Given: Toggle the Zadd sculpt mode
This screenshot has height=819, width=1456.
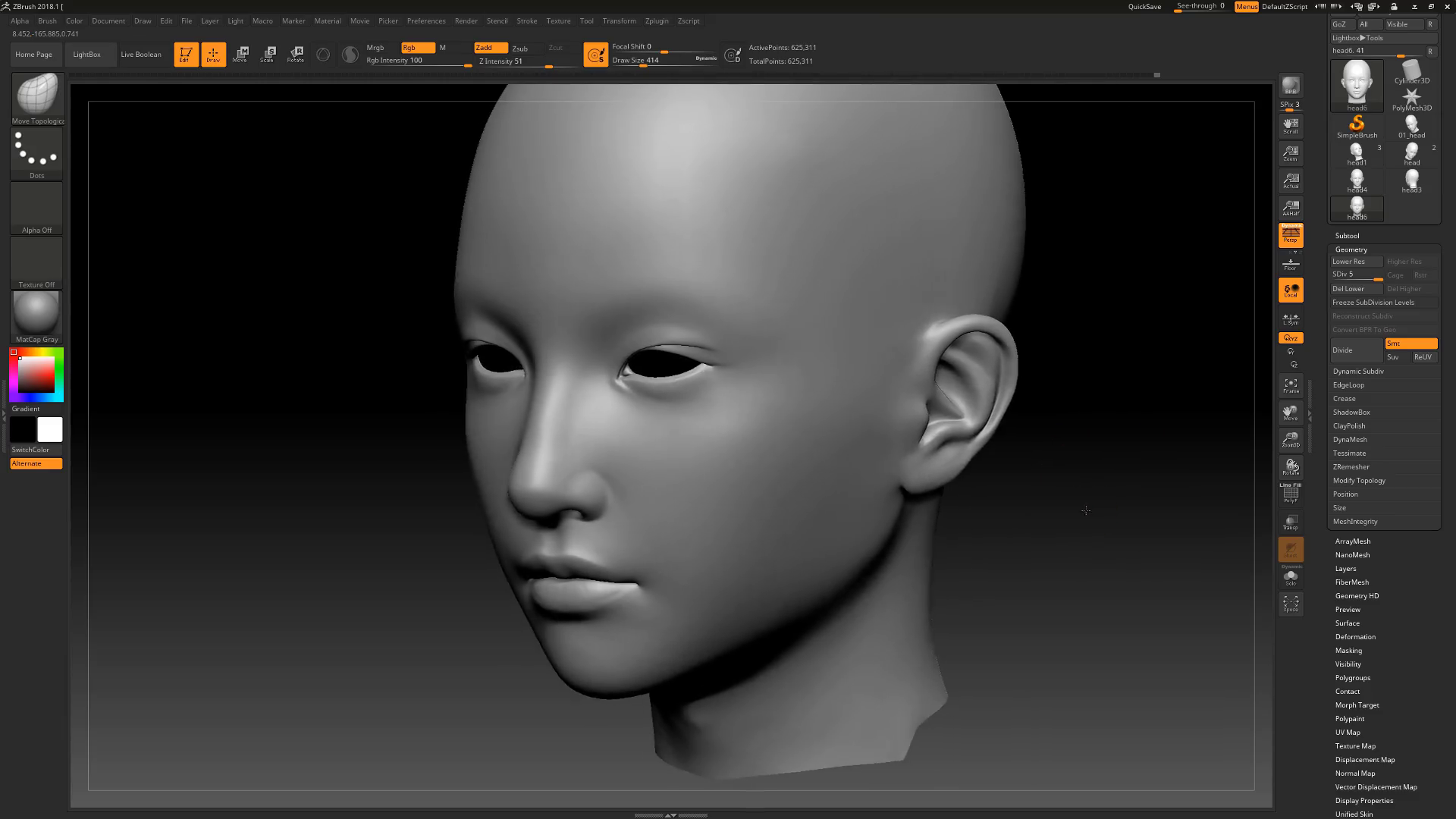Looking at the screenshot, I should (490, 48).
